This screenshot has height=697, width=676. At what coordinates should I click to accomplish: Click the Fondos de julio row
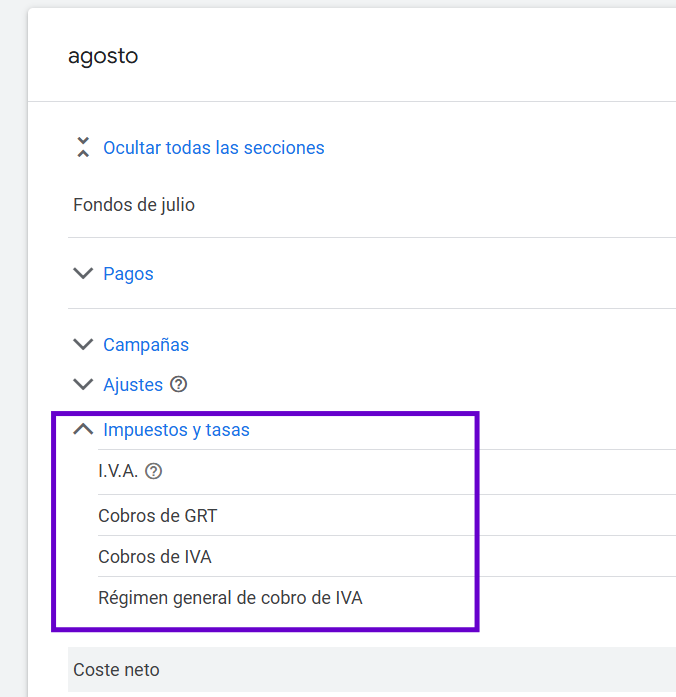pos(134,205)
